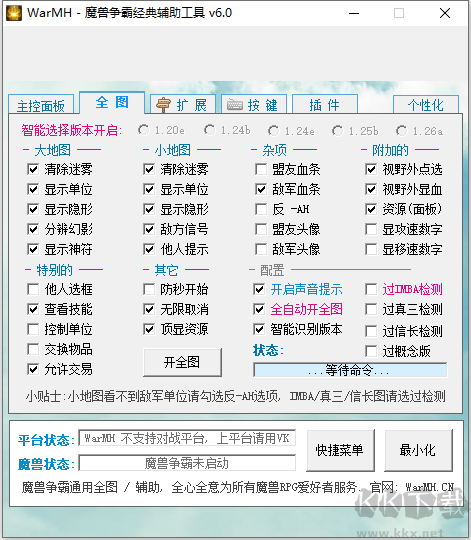The image size is (471, 540).
Task: Click the WarMH.CN official site text
Action: (x=429, y=487)
